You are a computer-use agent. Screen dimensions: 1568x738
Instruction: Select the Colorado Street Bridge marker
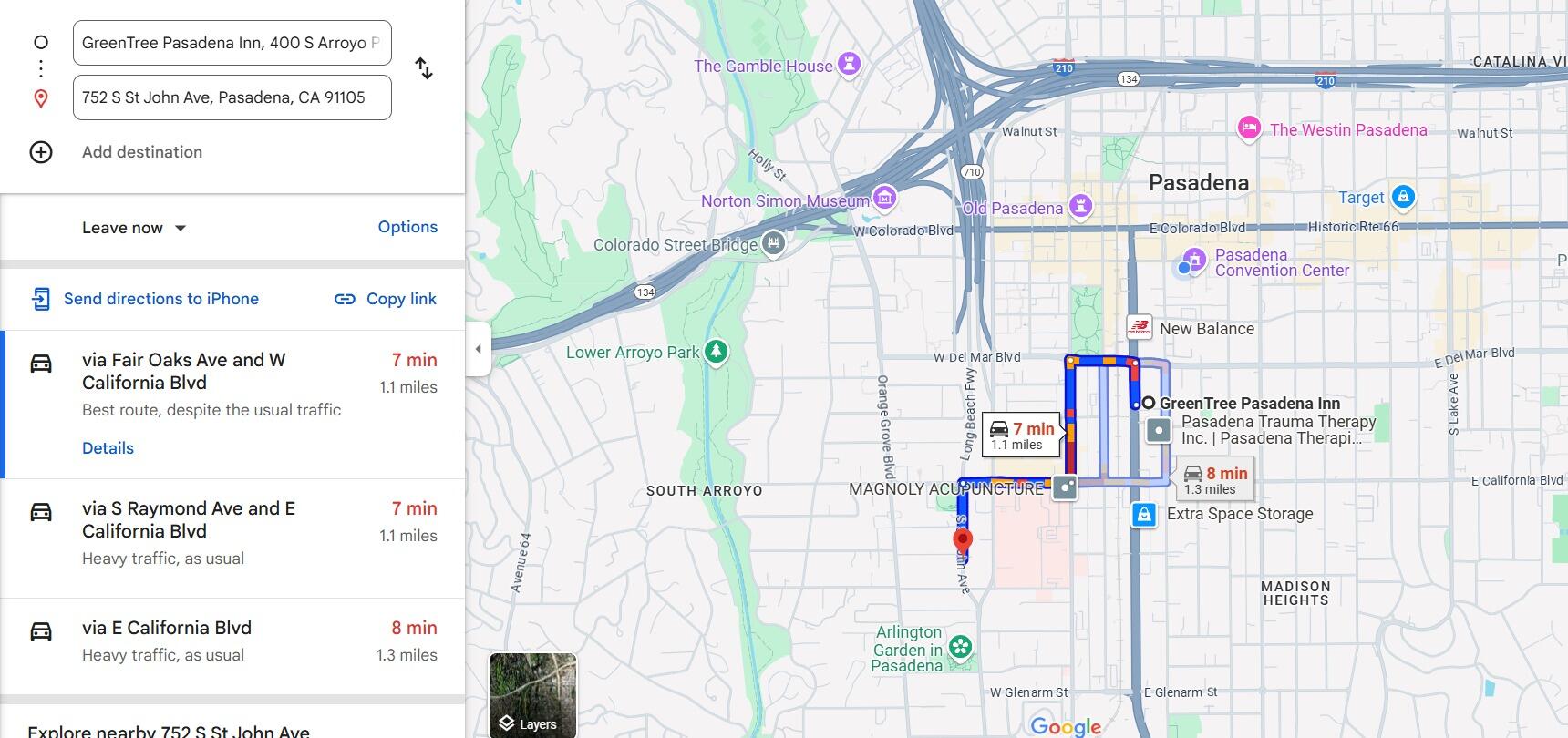773,243
